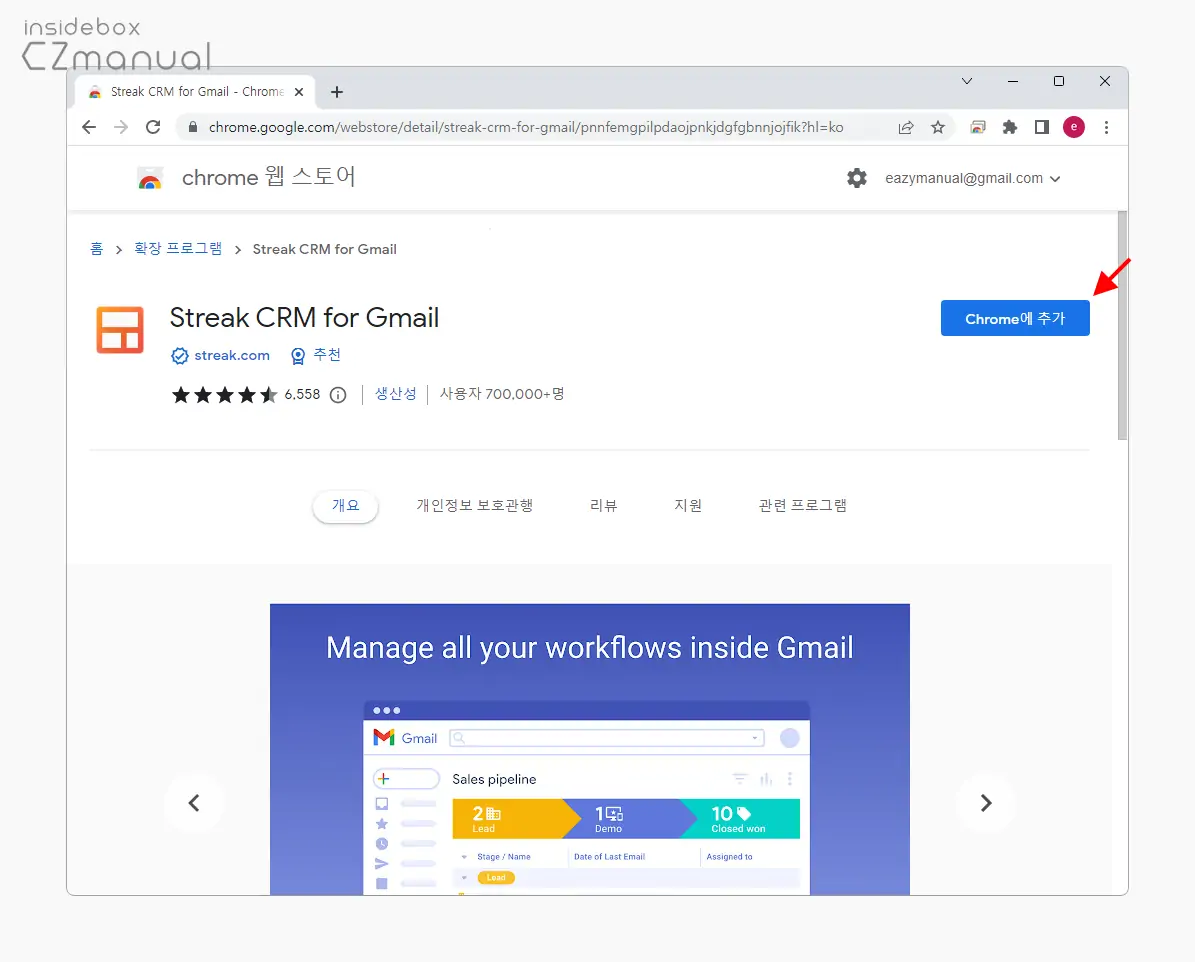Screen dimensions: 1195x962
Task: Select the 개요 tab
Action: [x=345, y=506]
